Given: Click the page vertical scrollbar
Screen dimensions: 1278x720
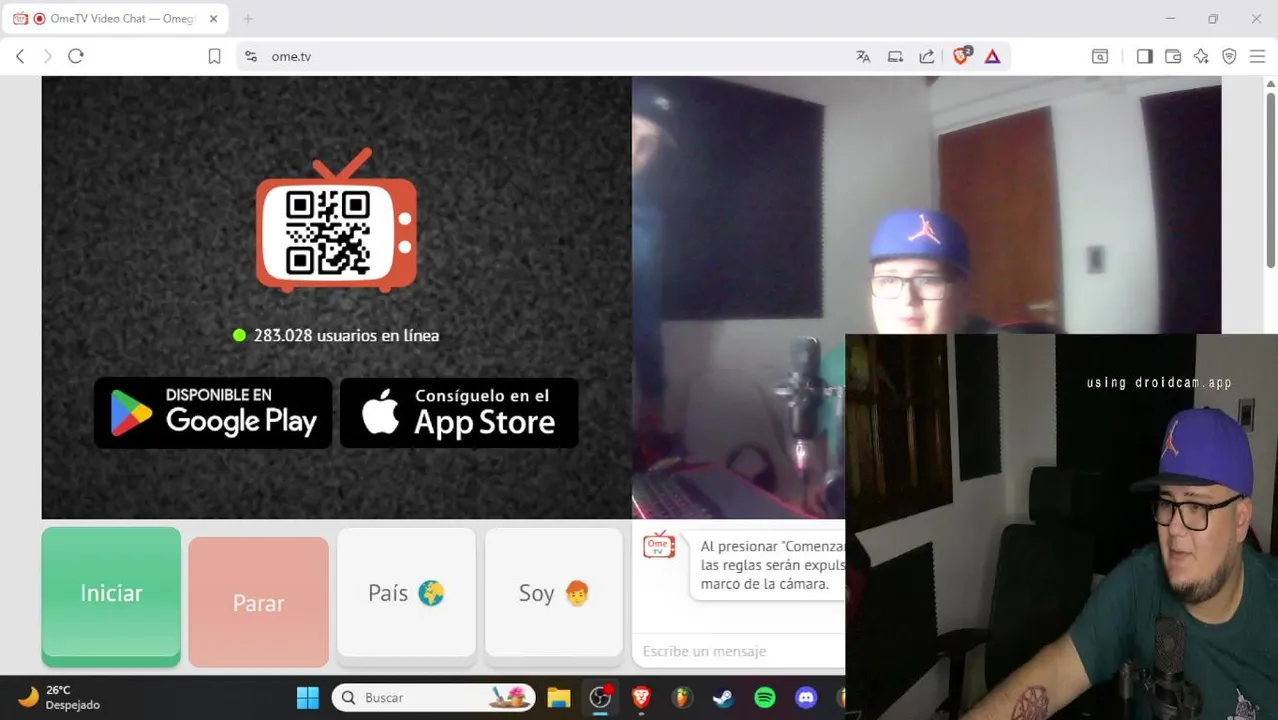Looking at the screenshot, I should pos(1271,180).
